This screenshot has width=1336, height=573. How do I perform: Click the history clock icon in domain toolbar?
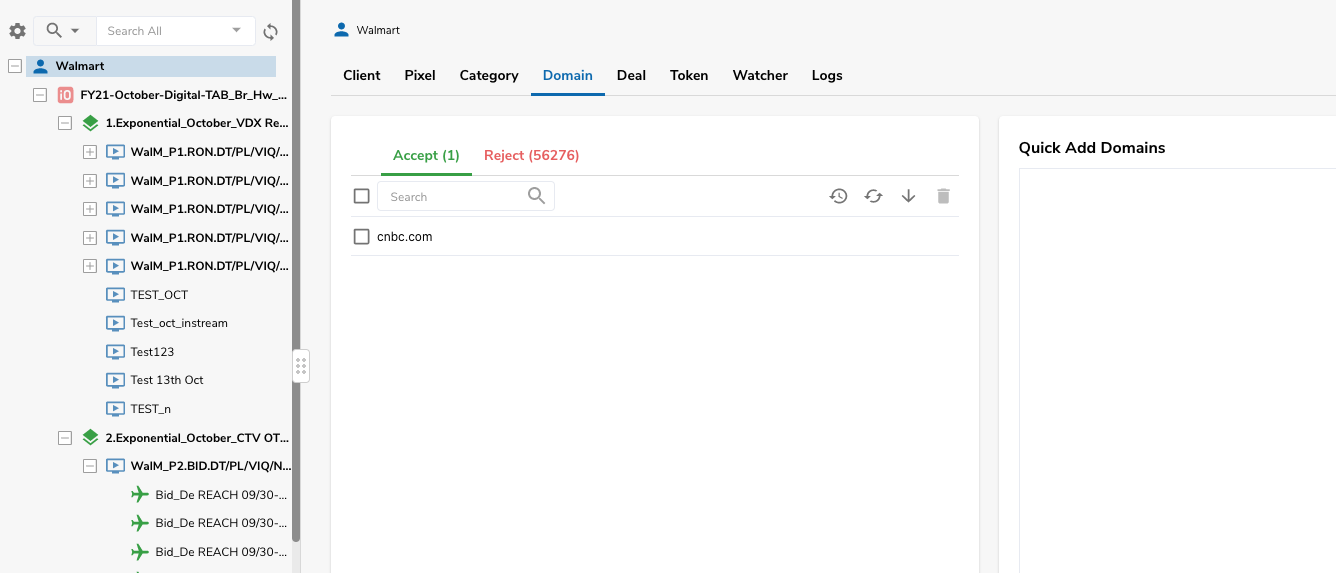(838, 196)
